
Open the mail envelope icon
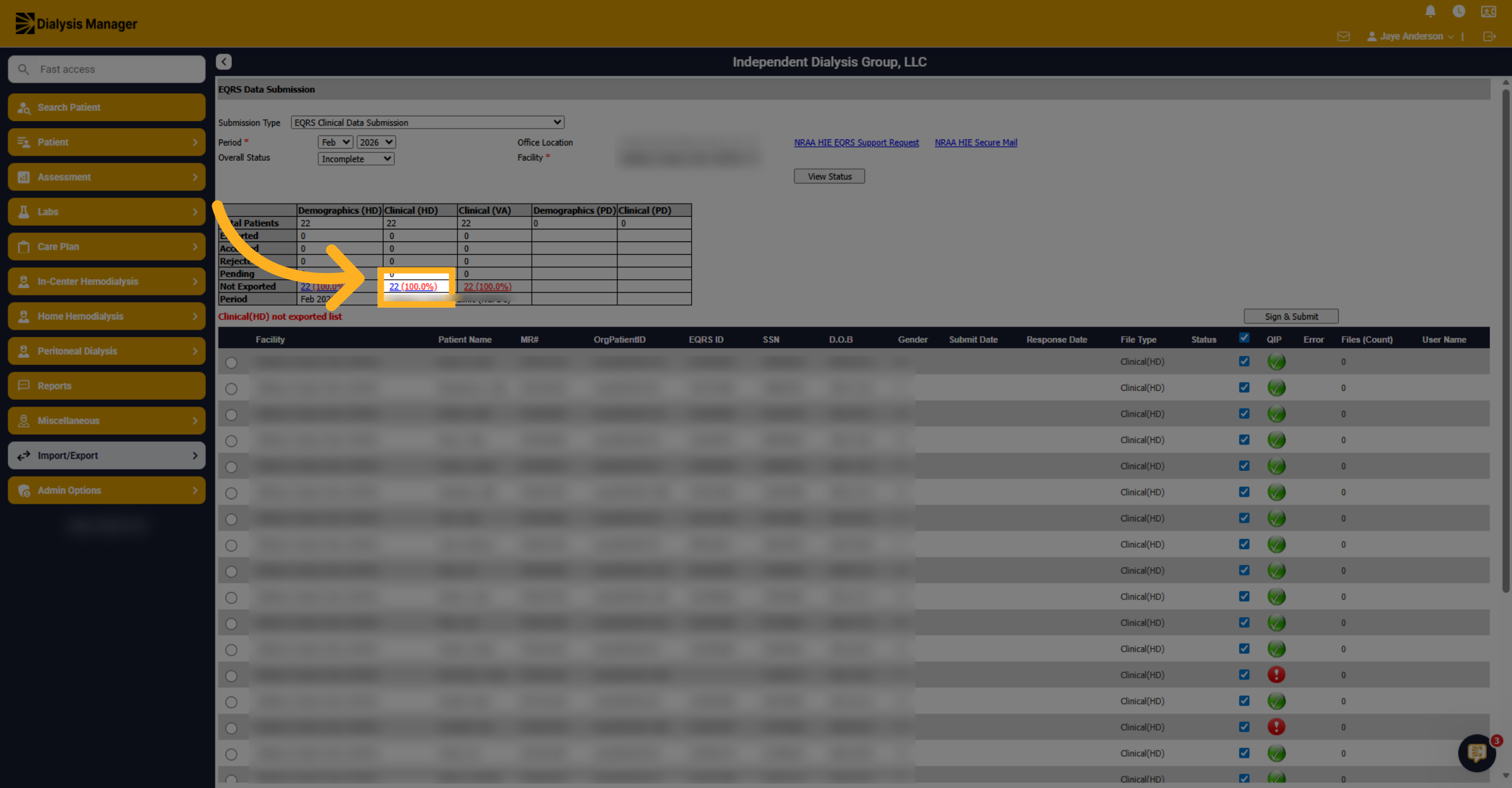coord(1343,37)
